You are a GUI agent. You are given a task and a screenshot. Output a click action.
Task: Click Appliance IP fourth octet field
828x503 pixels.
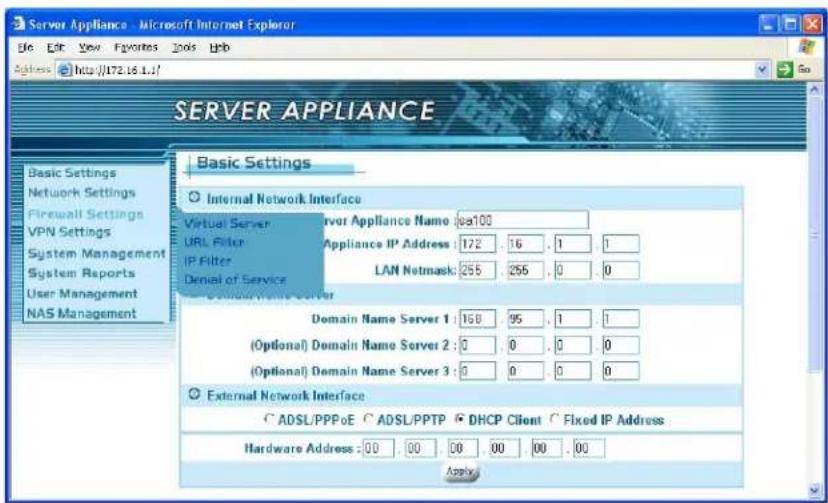pos(620,244)
